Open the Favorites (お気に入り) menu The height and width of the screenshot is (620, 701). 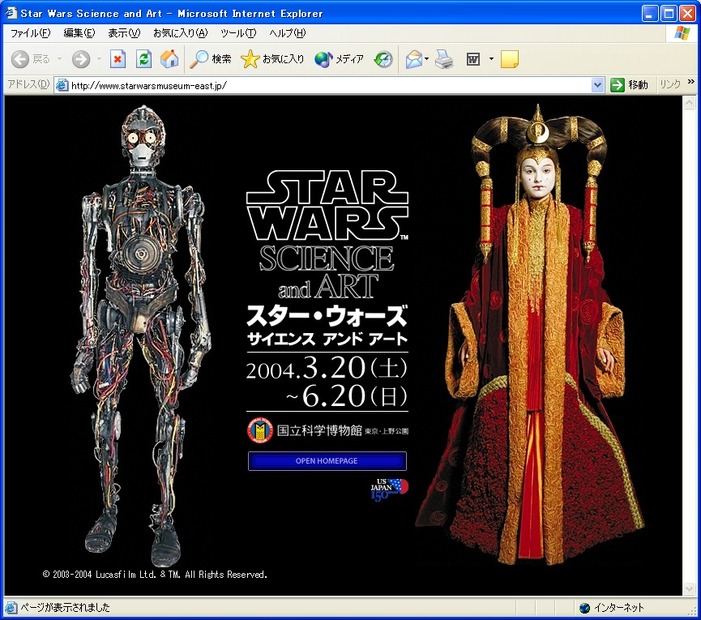pyautogui.click(x=180, y=33)
